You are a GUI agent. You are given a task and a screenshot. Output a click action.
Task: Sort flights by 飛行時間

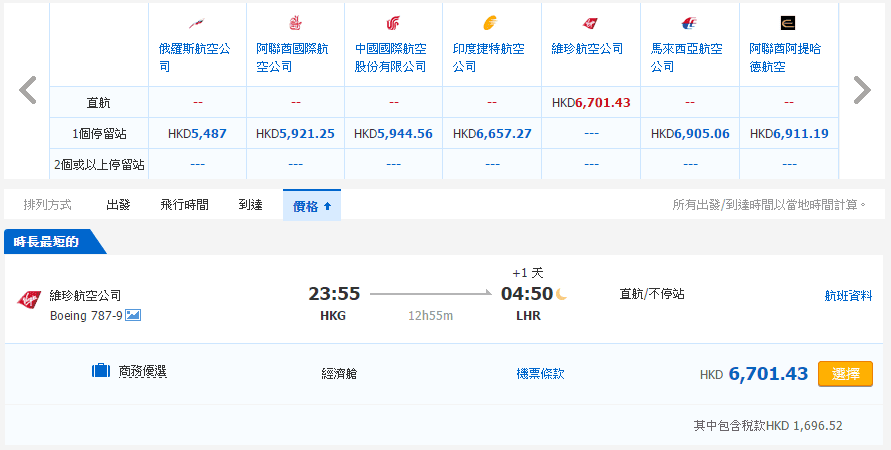[184, 205]
